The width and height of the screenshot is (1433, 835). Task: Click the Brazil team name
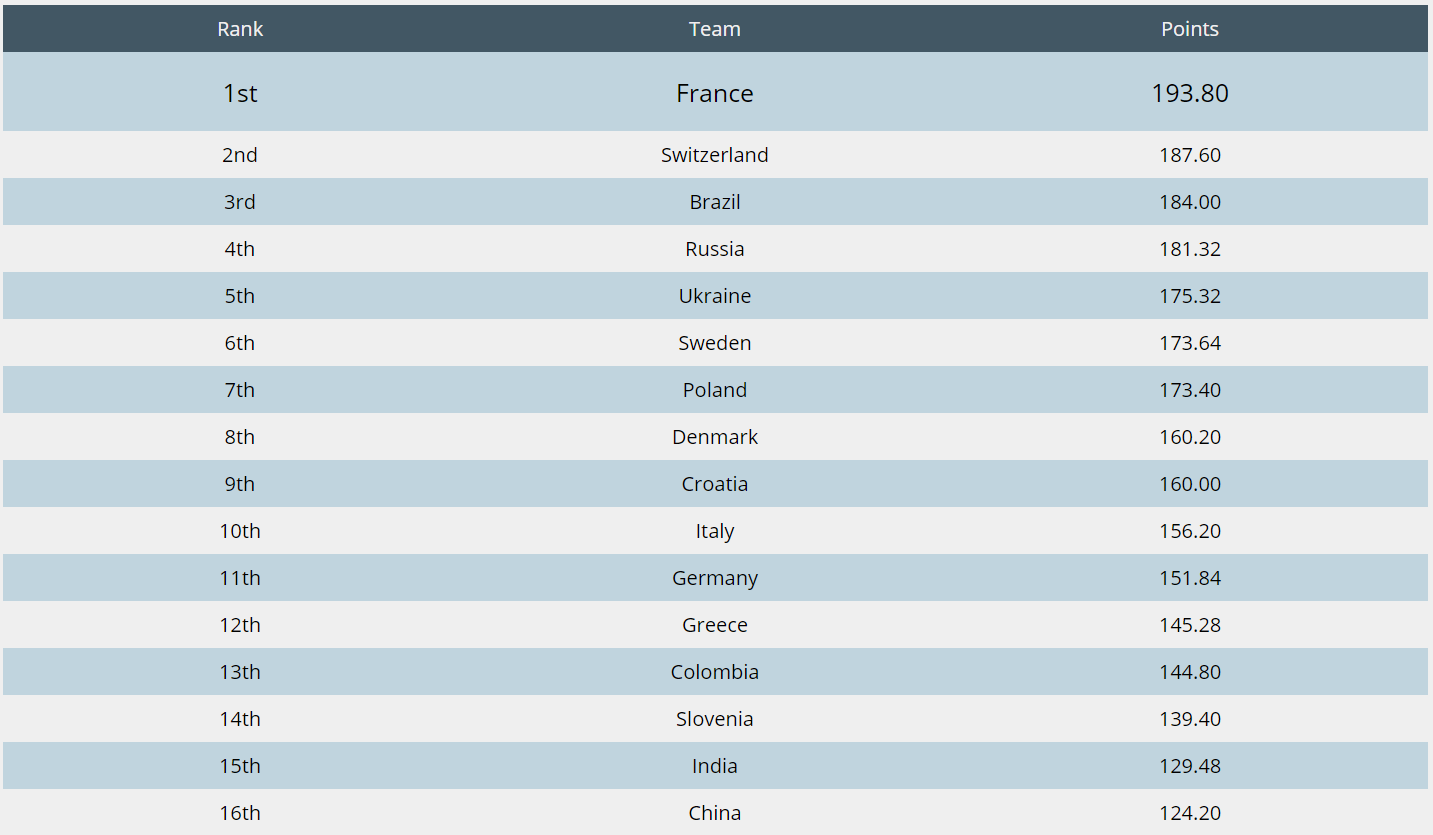click(x=715, y=202)
